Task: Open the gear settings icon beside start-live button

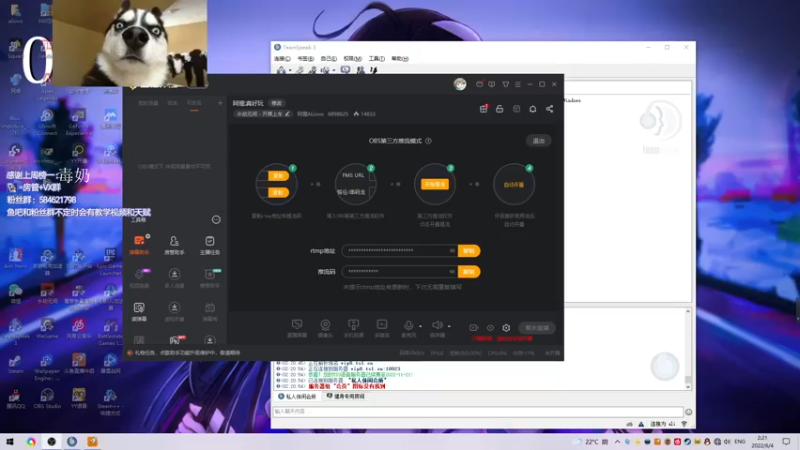Action: click(x=506, y=328)
